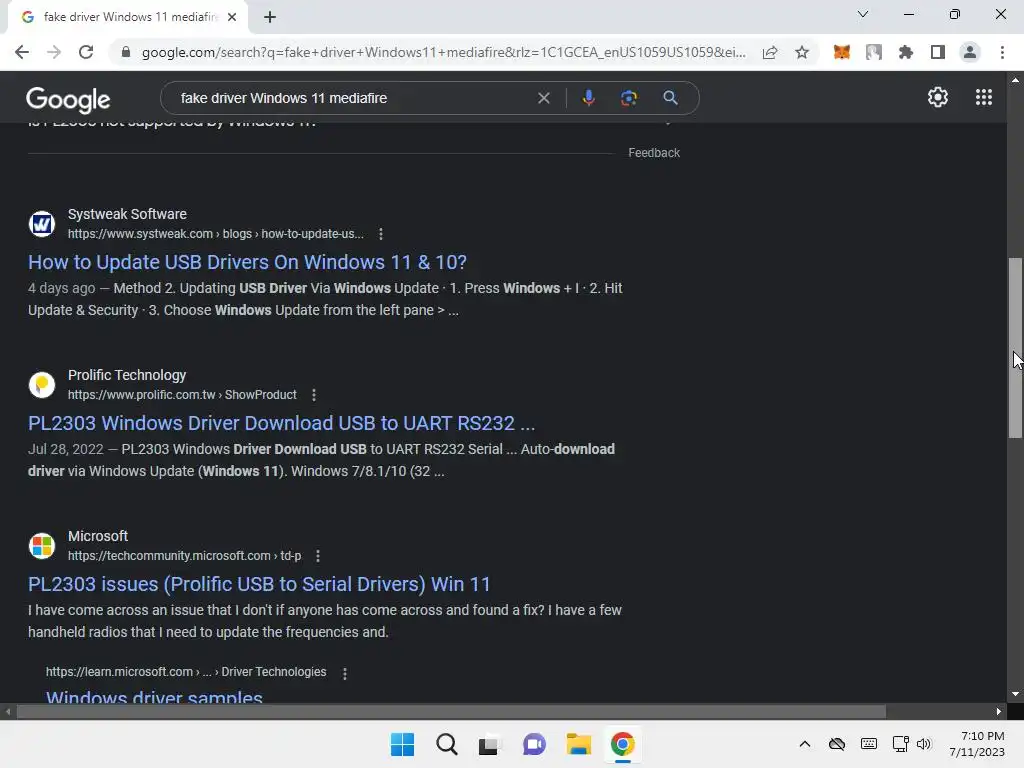Open Task View on taskbar

click(x=489, y=744)
